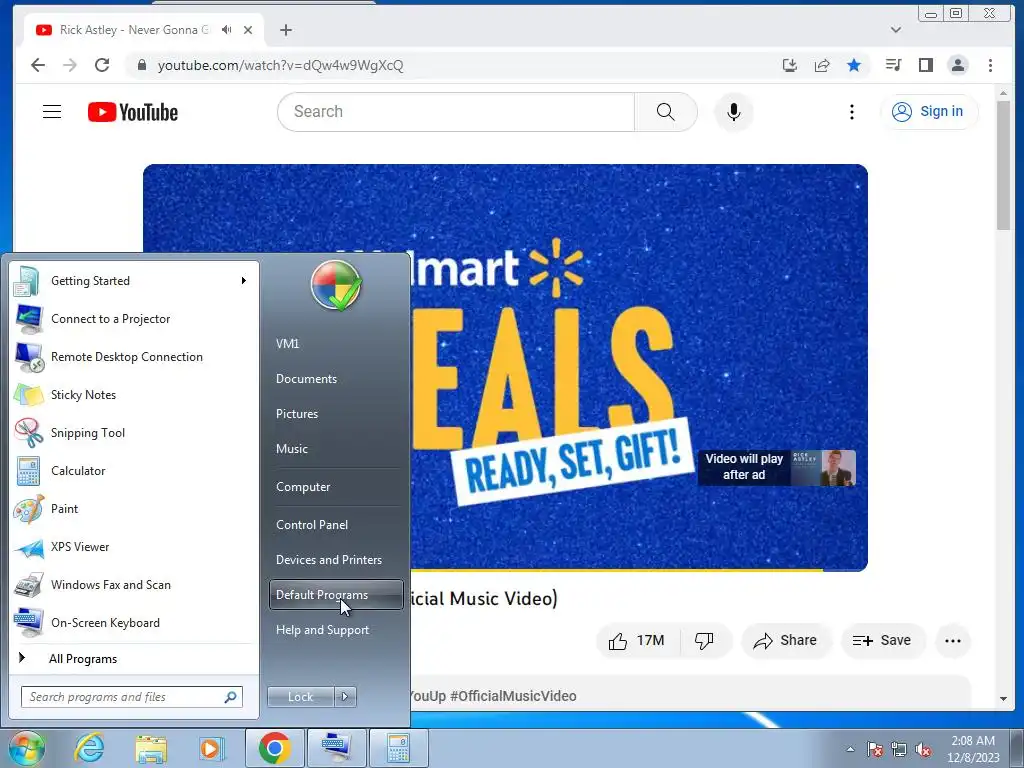The image size is (1024, 768).
Task: Open Connect to a Projector
Action: 134,319
